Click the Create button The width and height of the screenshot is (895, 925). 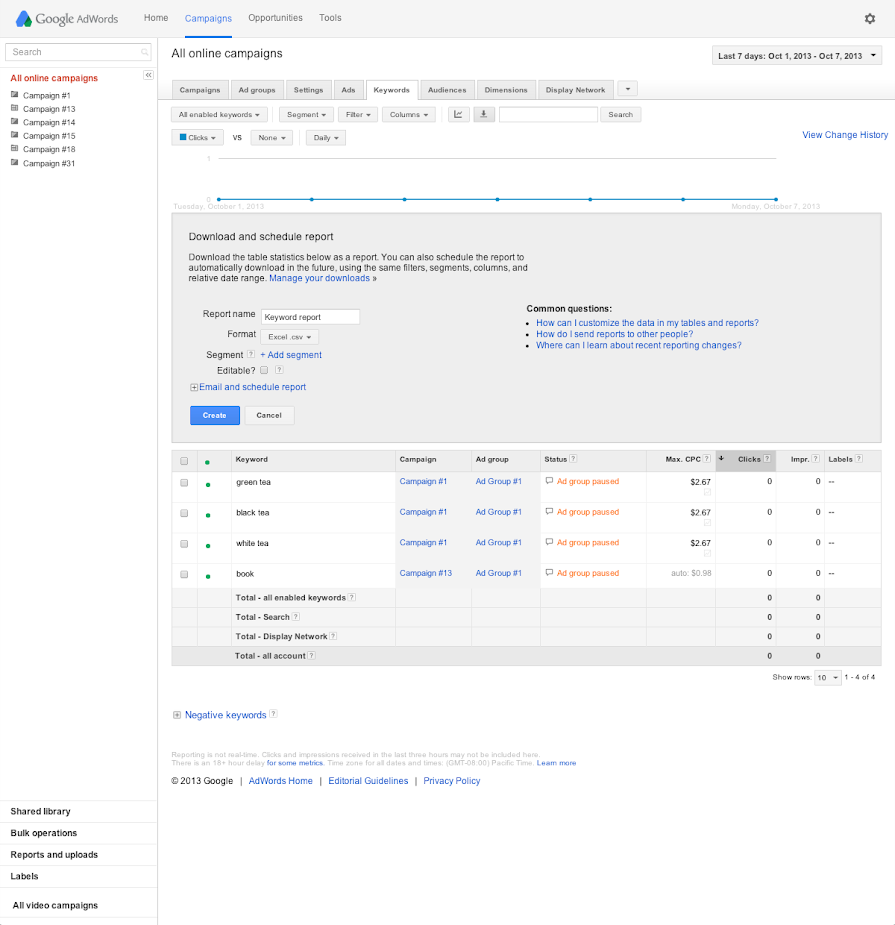(215, 415)
